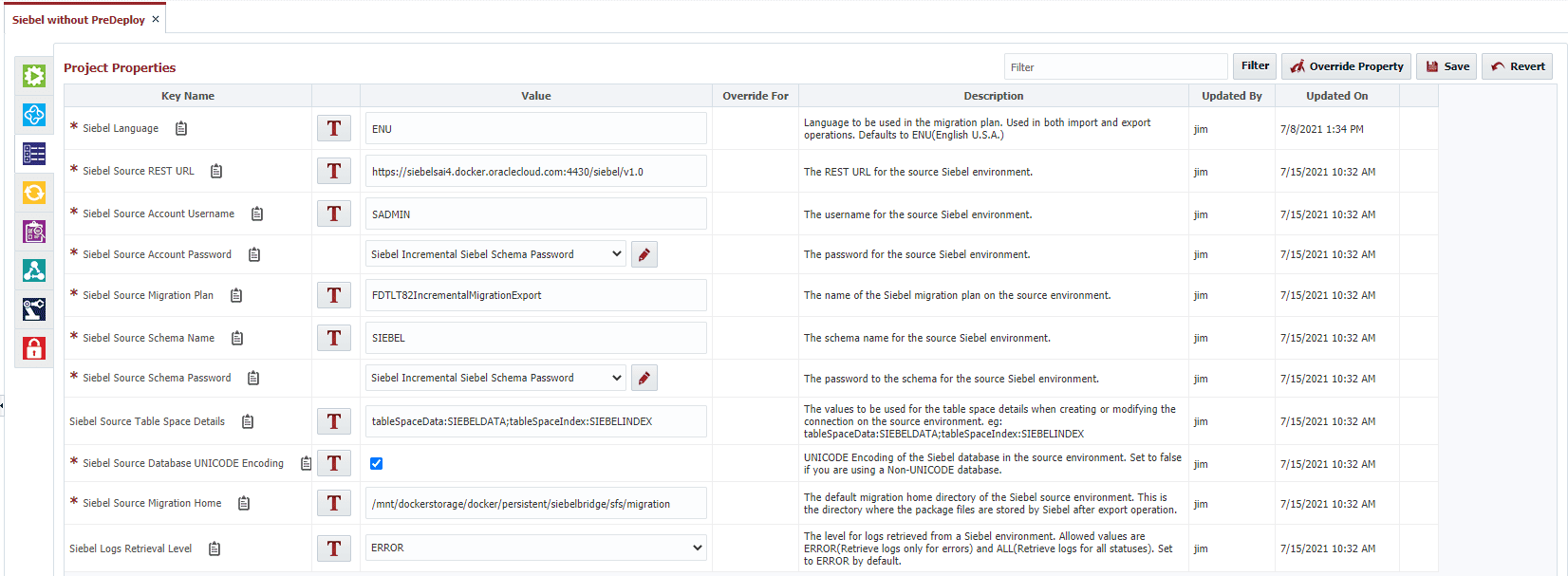Click clipboard icon next to Siebel Source Migration Home
Image resolution: width=1568 pixels, height=576 pixels.
[244, 503]
